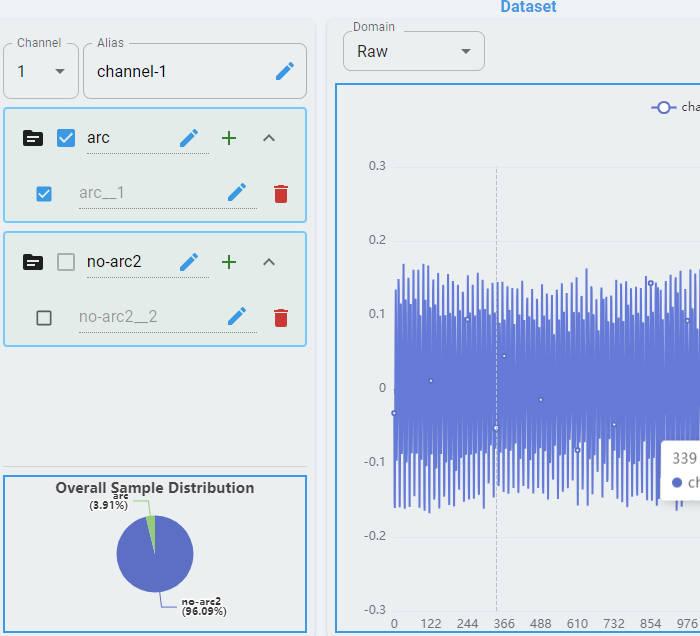Rename the no-arc2 class with pencil icon

click(x=189, y=262)
